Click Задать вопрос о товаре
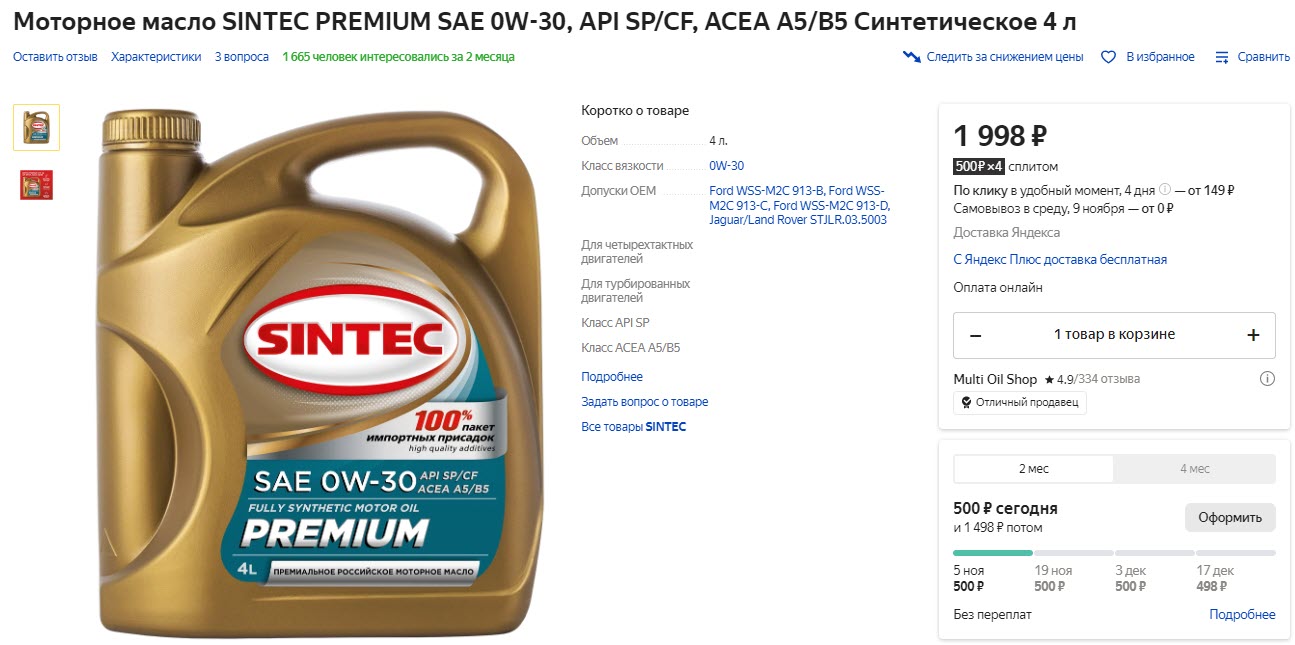The height and width of the screenshot is (645, 1295). pos(644,401)
